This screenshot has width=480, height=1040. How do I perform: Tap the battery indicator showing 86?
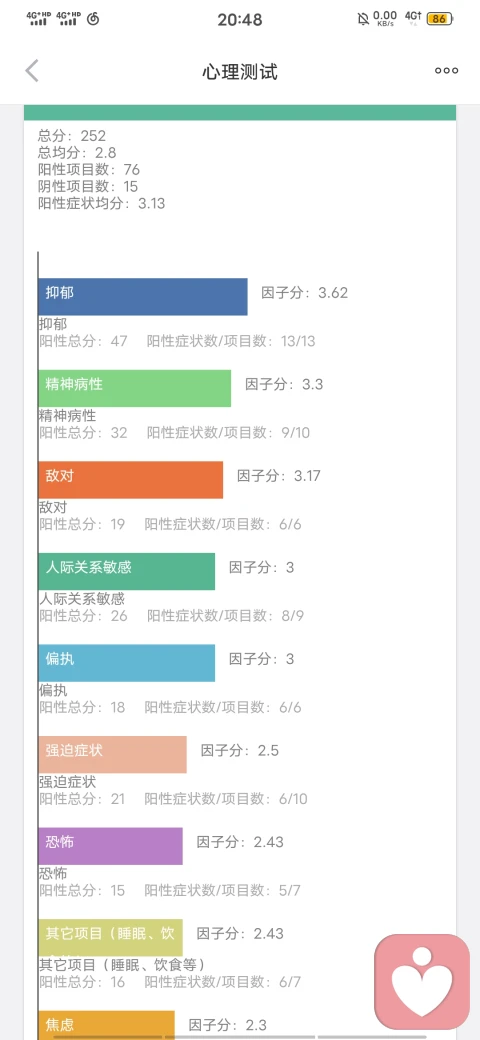click(440, 19)
